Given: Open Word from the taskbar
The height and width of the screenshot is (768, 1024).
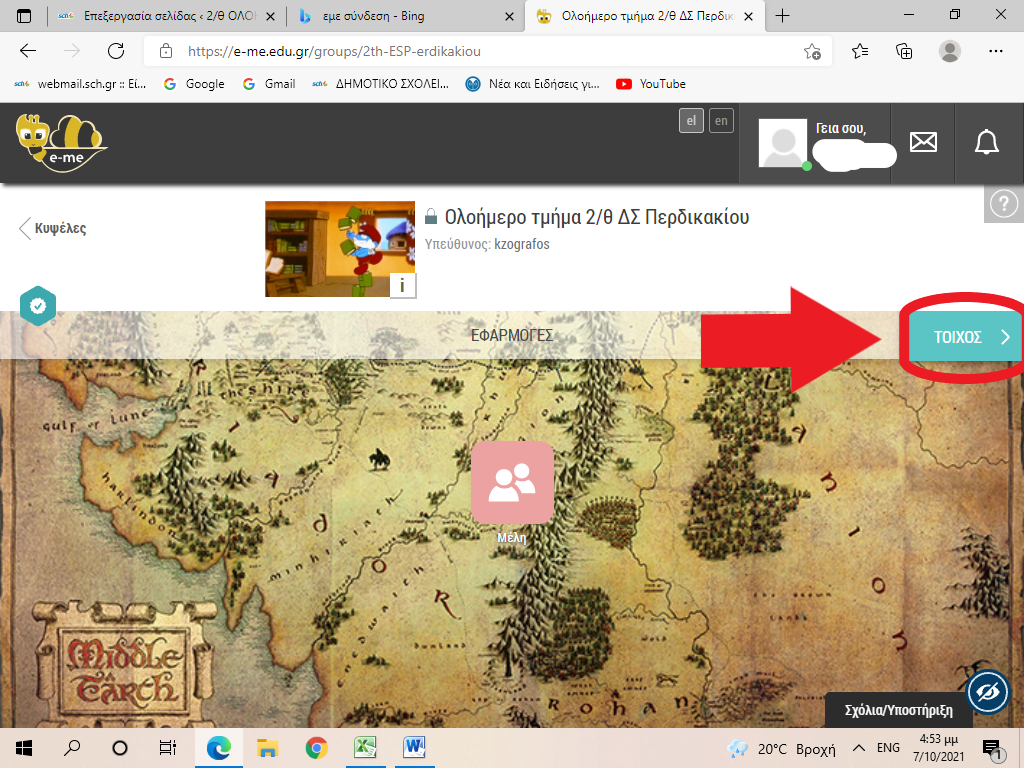Looking at the screenshot, I should pos(415,748).
